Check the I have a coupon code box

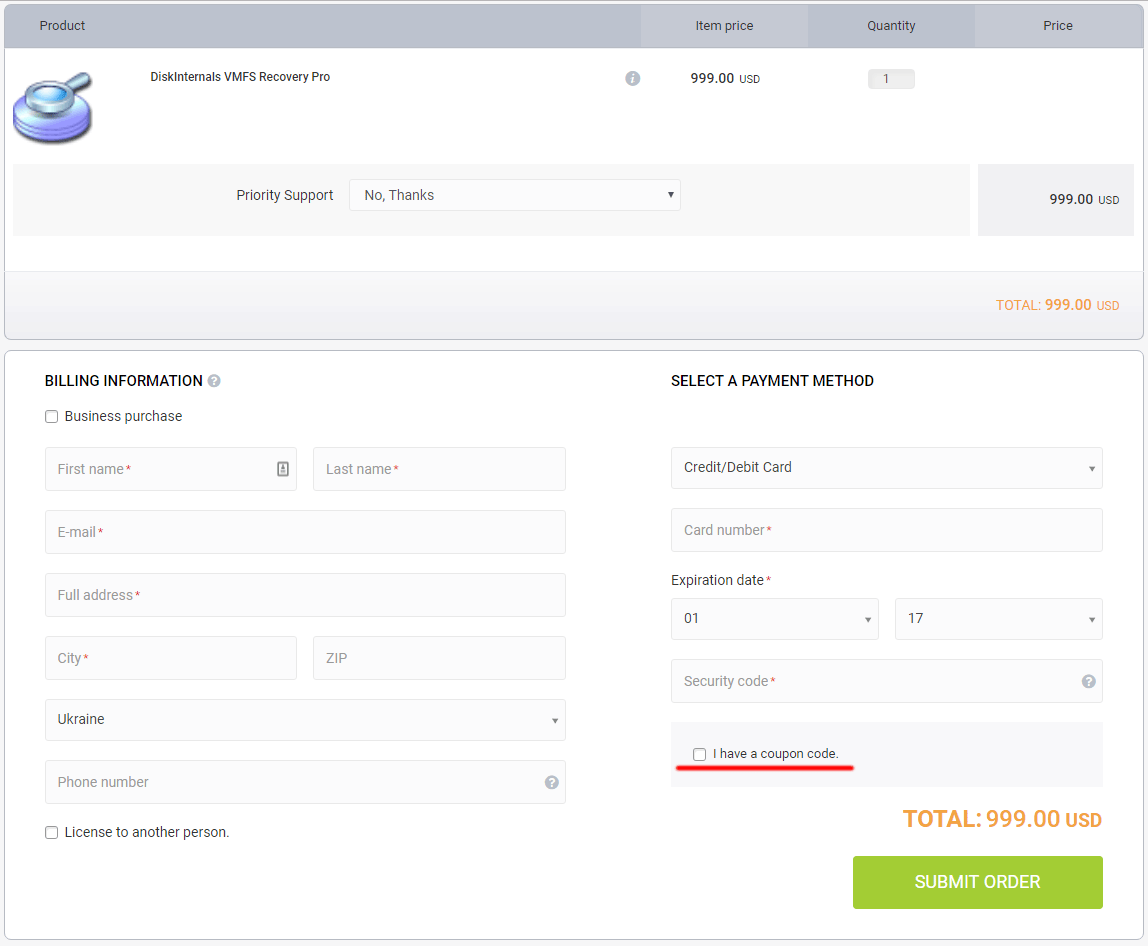(700, 754)
